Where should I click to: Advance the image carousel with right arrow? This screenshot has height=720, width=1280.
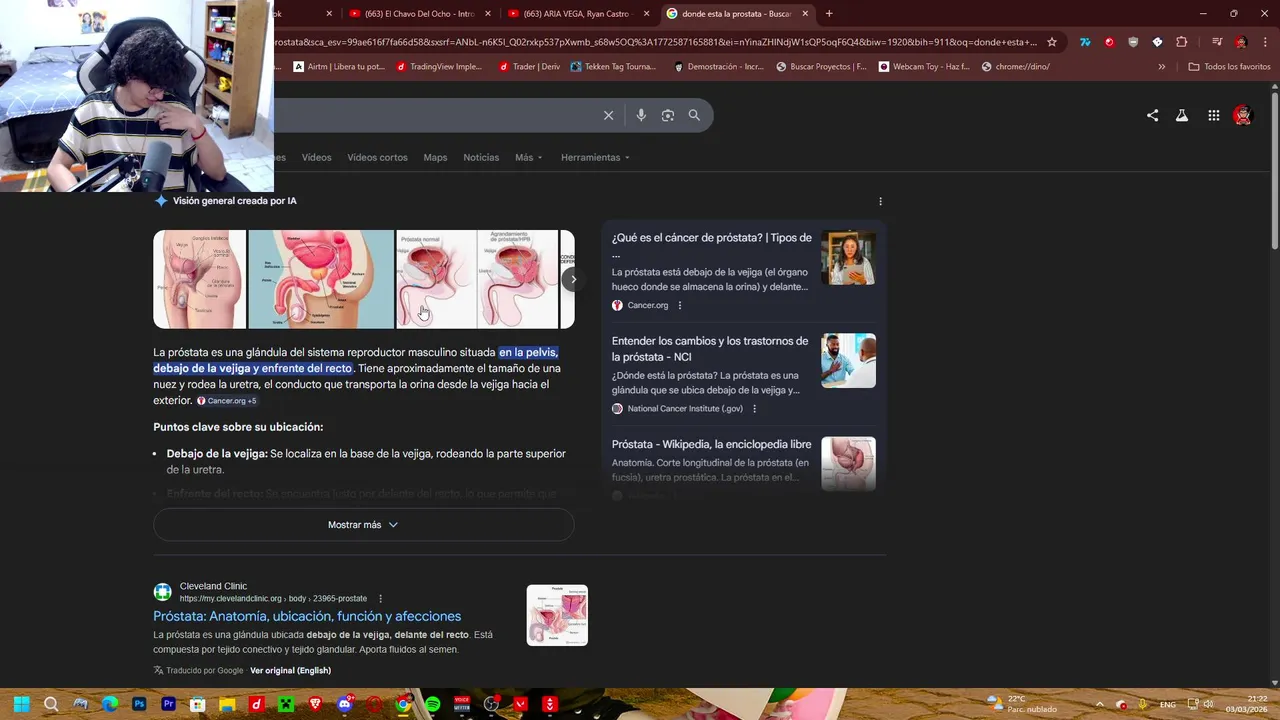[x=572, y=279]
